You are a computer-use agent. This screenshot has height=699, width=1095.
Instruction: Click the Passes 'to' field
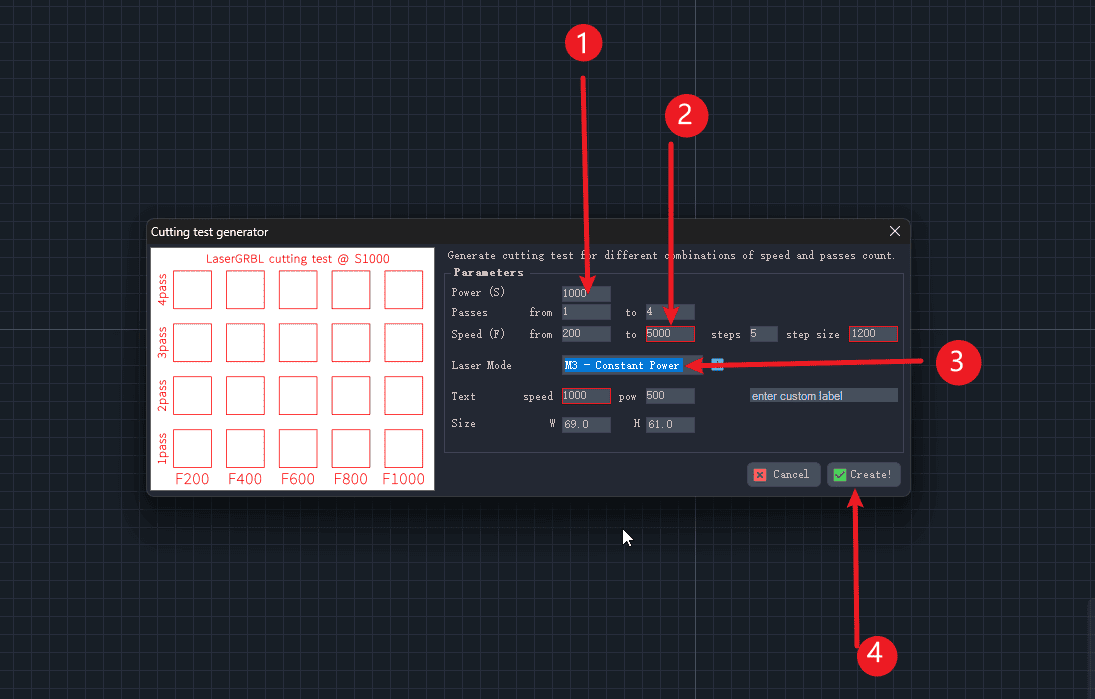pyautogui.click(x=670, y=312)
